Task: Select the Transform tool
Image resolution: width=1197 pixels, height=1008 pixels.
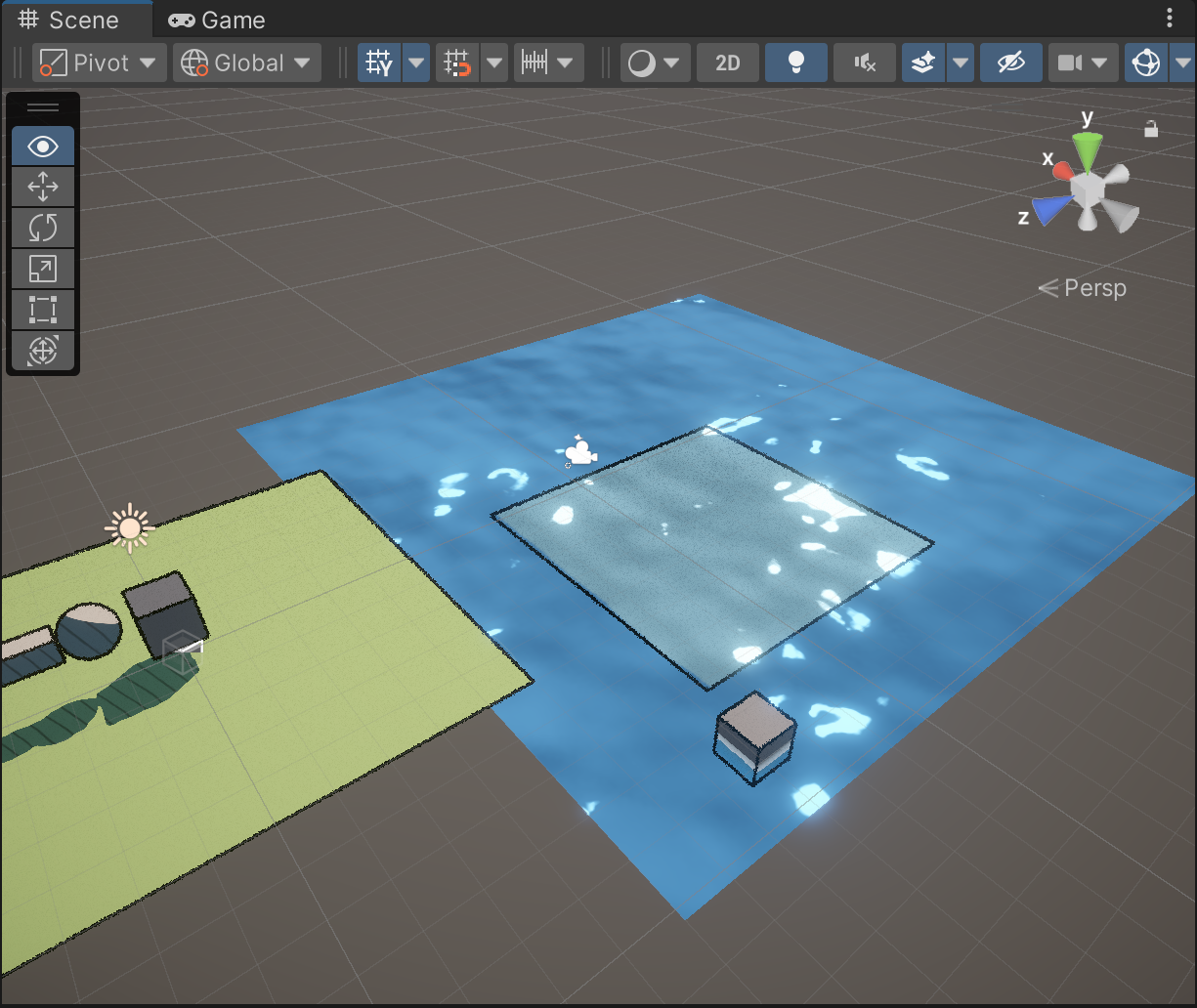Action: pos(43,351)
